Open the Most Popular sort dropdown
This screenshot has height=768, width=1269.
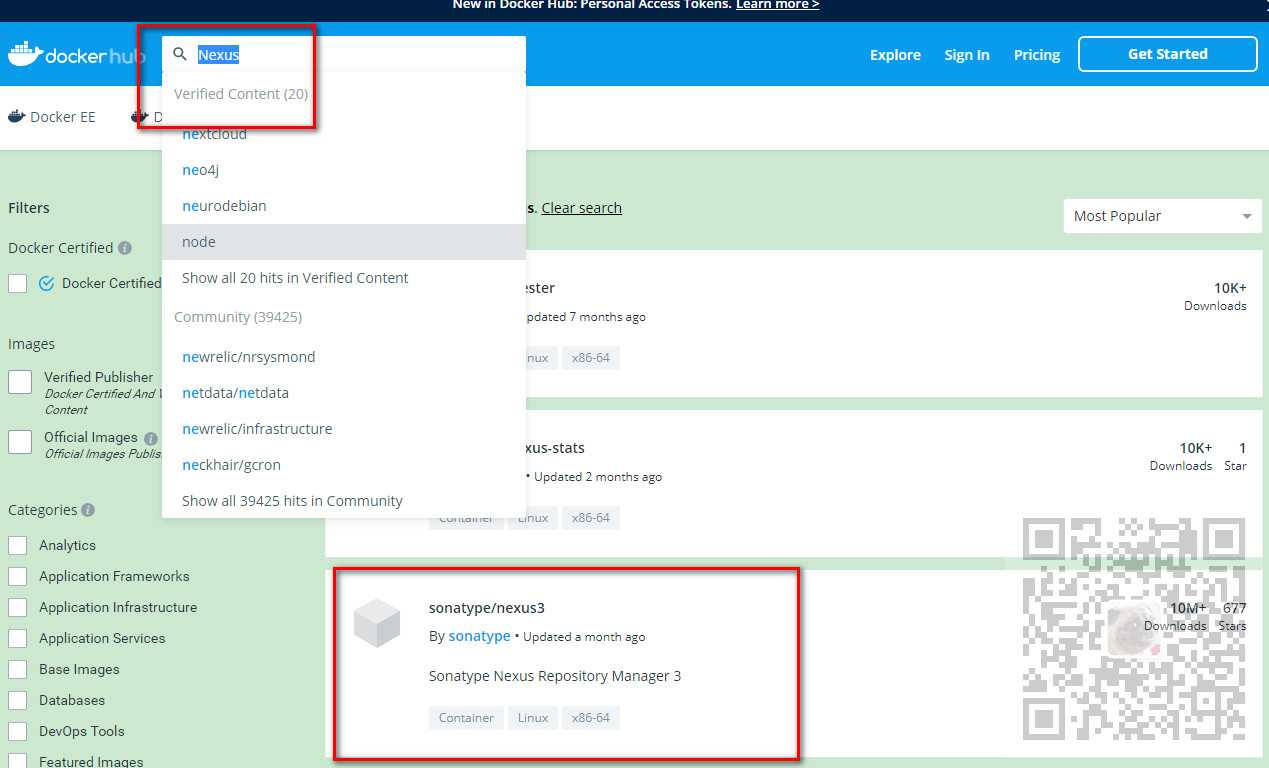coord(1162,216)
